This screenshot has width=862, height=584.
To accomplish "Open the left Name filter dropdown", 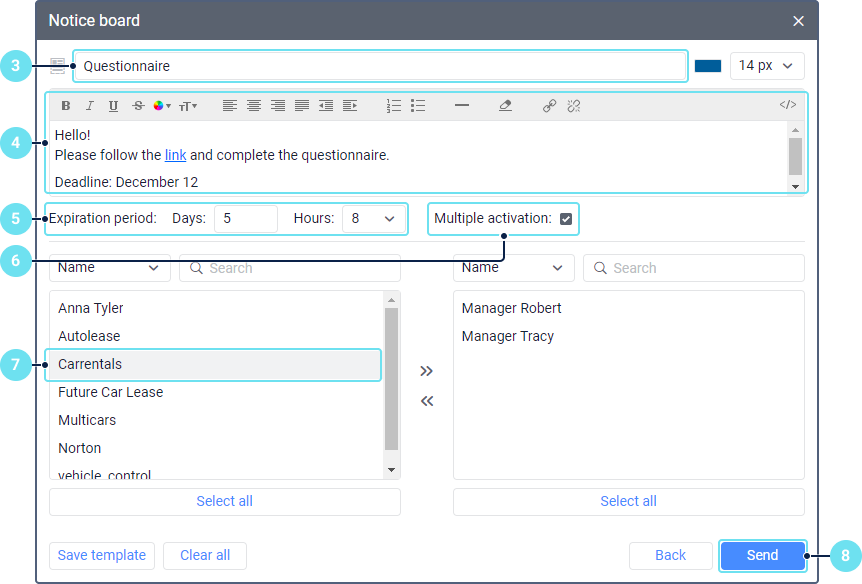I will click(x=110, y=268).
